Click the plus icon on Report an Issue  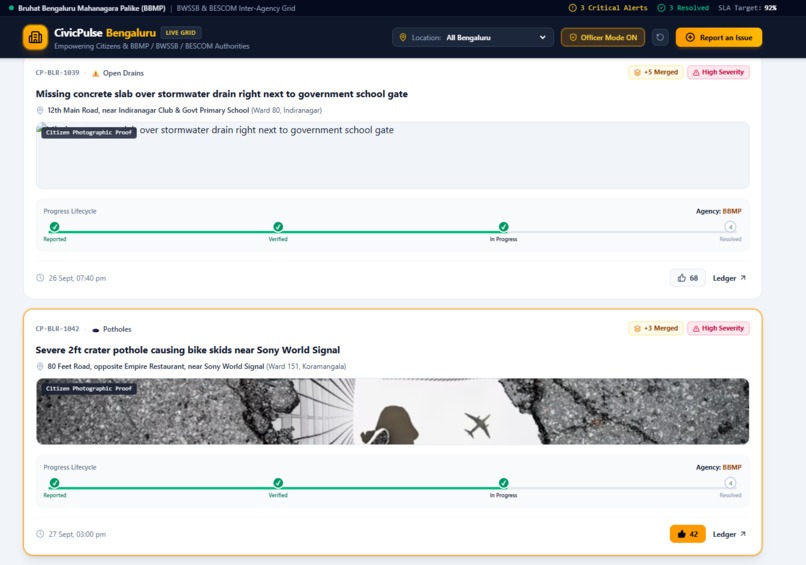(690, 38)
